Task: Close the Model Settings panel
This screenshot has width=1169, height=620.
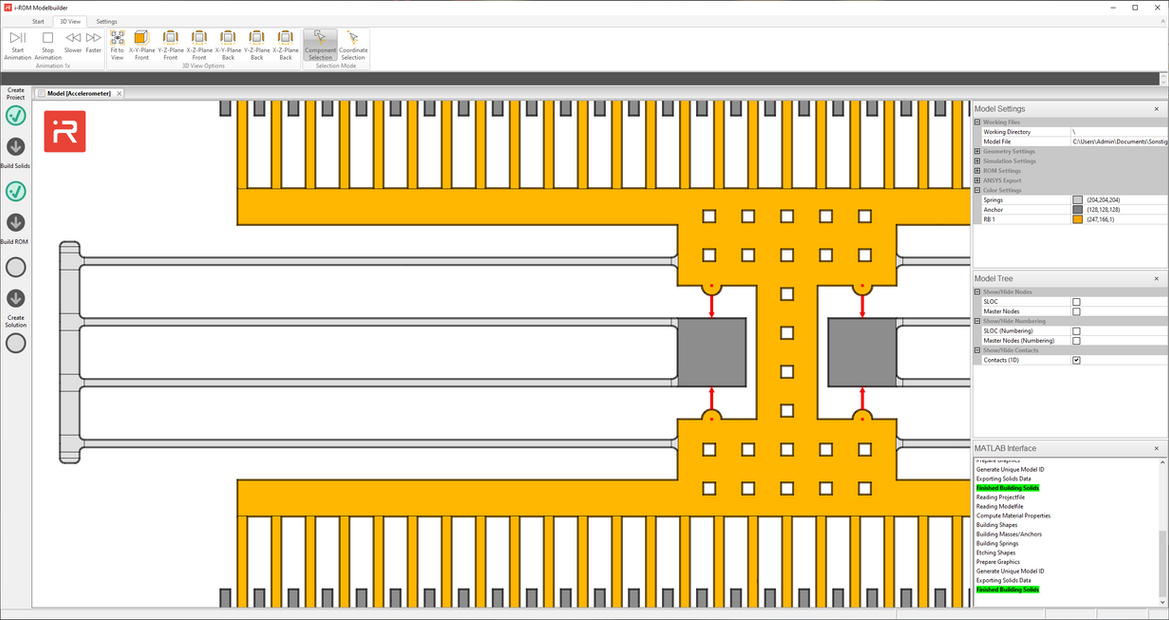Action: (1156, 109)
